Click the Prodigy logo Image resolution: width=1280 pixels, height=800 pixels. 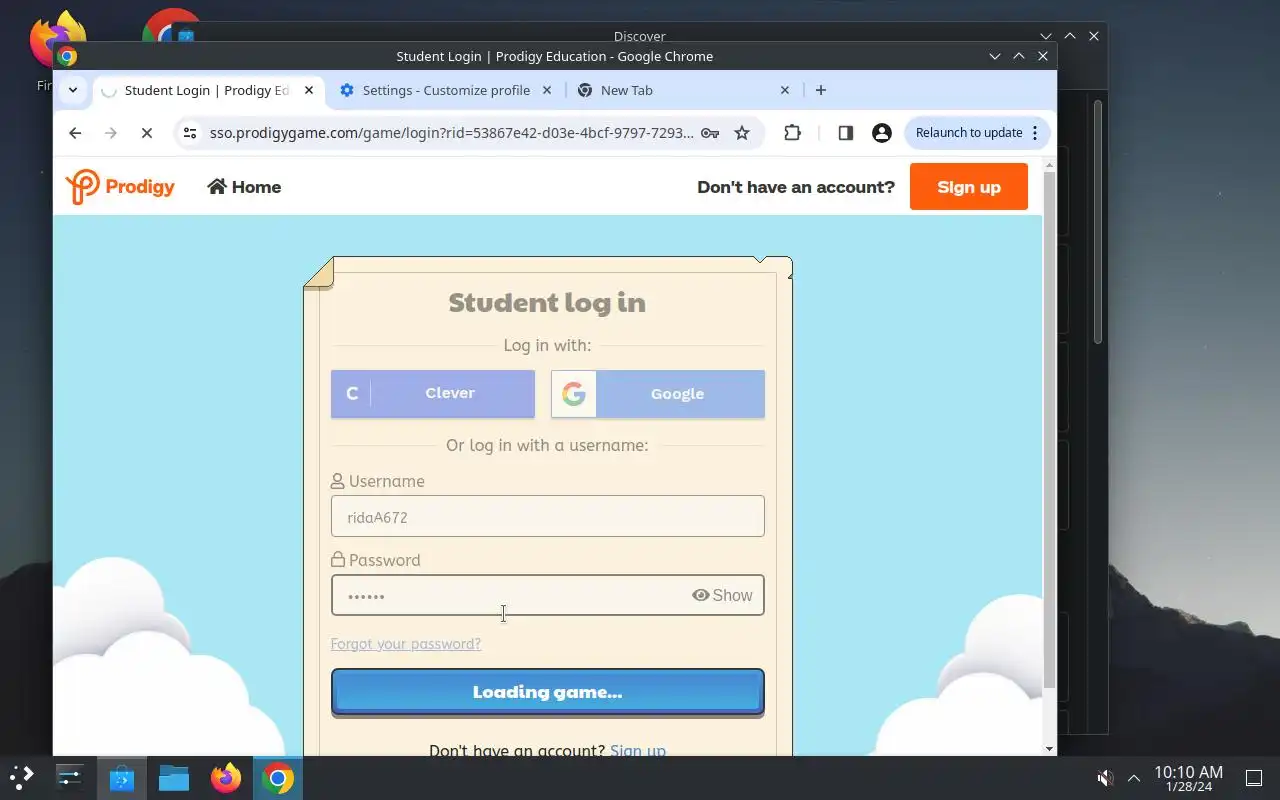(120, 187)
